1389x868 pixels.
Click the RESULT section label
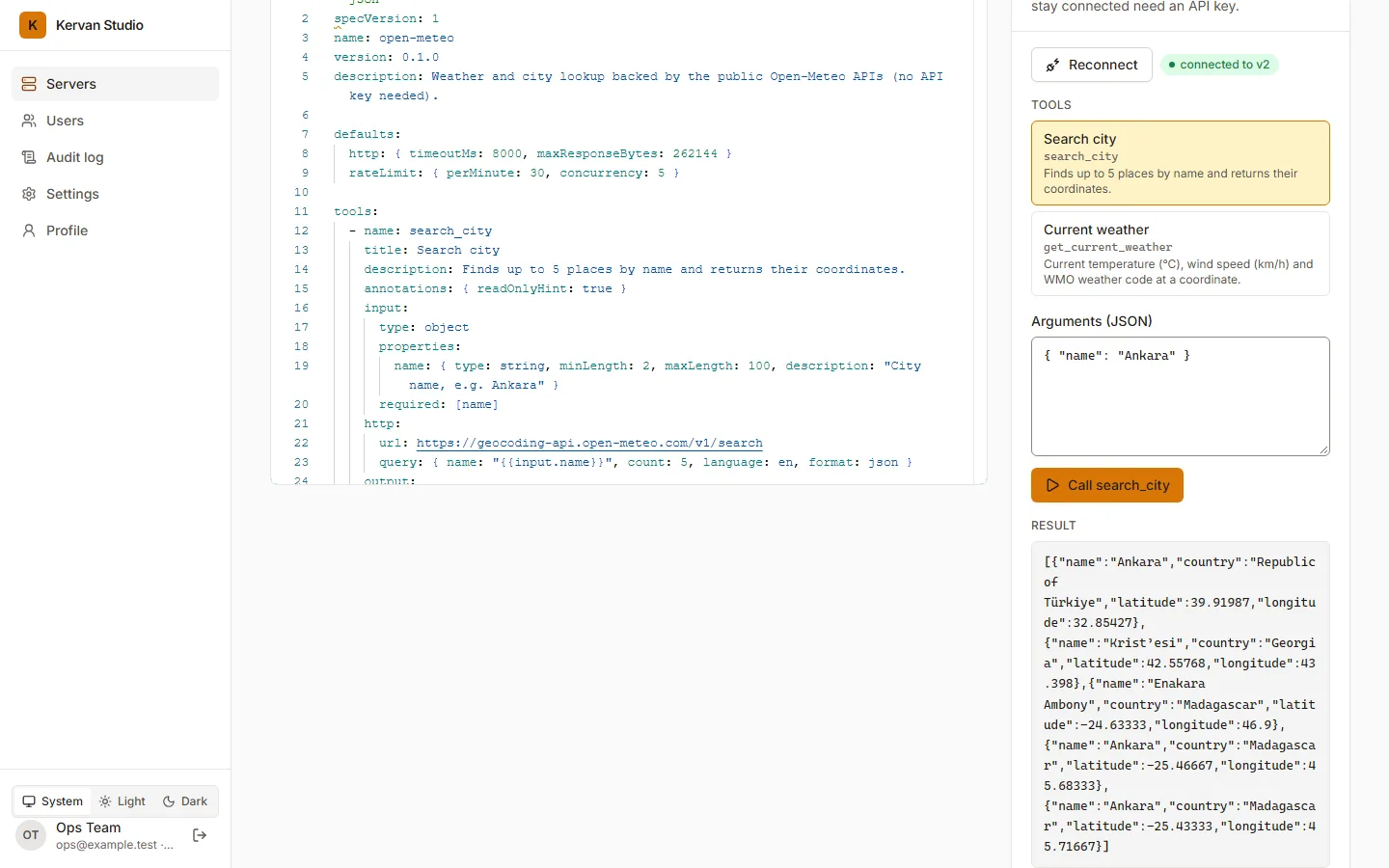click(1053, 526)
